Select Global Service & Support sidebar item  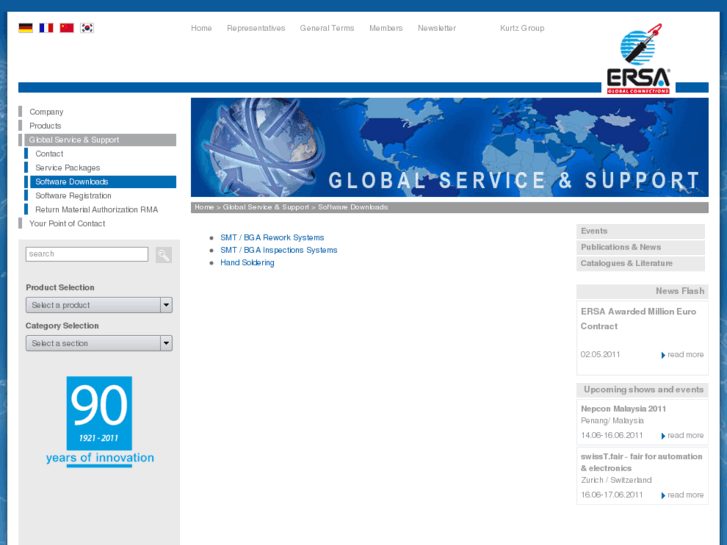[x=100, y=140]
